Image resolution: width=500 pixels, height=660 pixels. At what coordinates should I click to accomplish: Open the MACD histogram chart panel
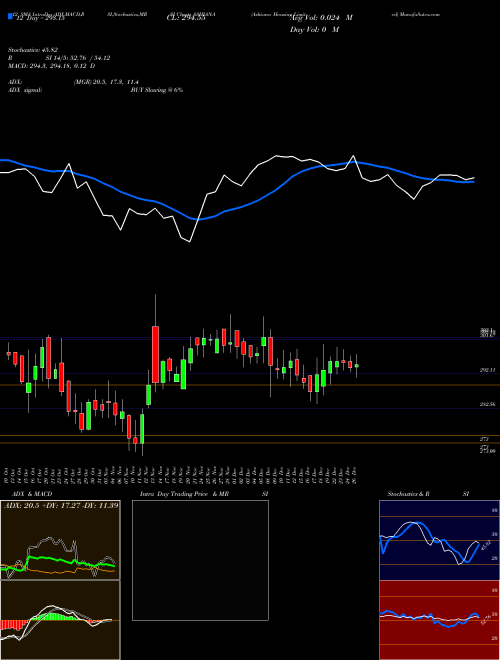tap(60, 620)
